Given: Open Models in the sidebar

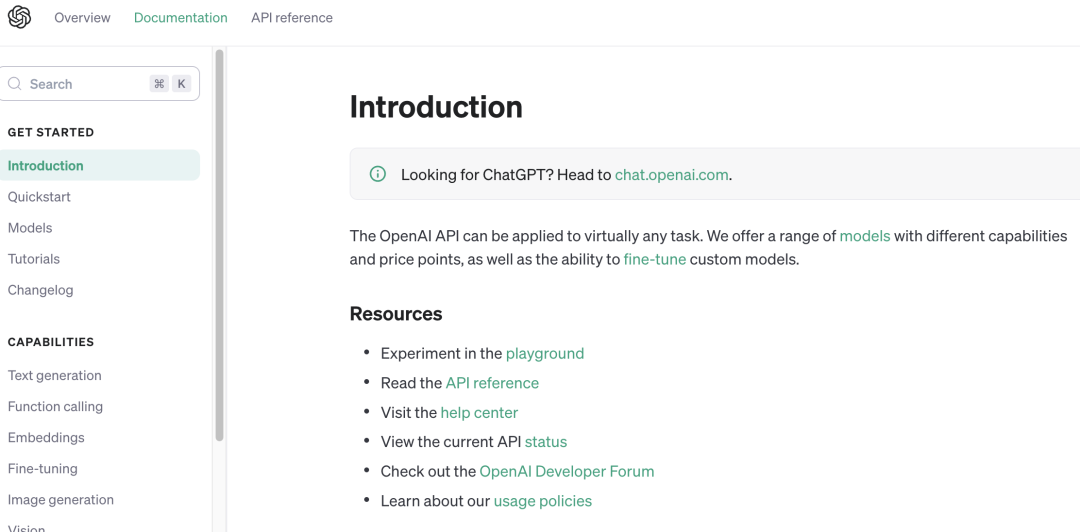Looking at the screenshot, I should tap(30, 228).
